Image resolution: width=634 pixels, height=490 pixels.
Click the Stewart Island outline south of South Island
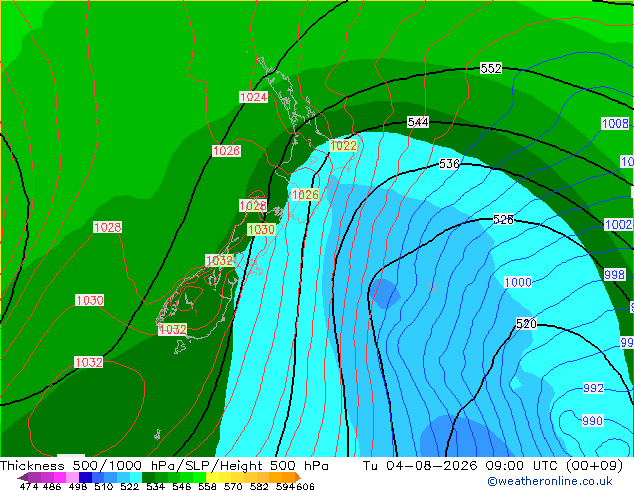[x=180, y=347]
